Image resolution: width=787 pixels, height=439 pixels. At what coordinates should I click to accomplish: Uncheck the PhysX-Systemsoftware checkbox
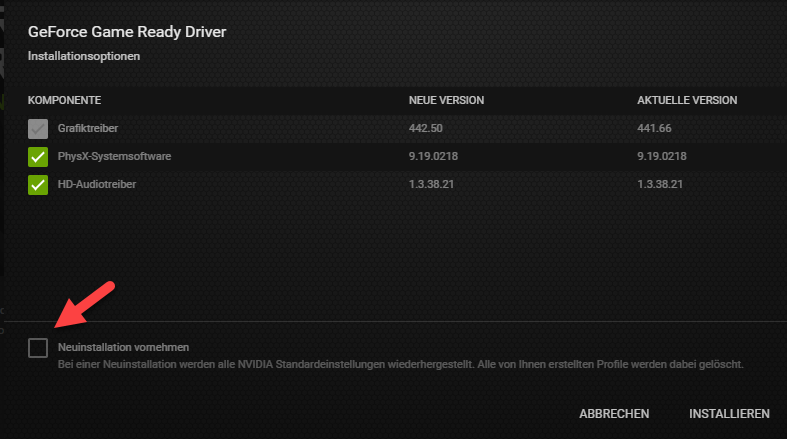point(38,157)
